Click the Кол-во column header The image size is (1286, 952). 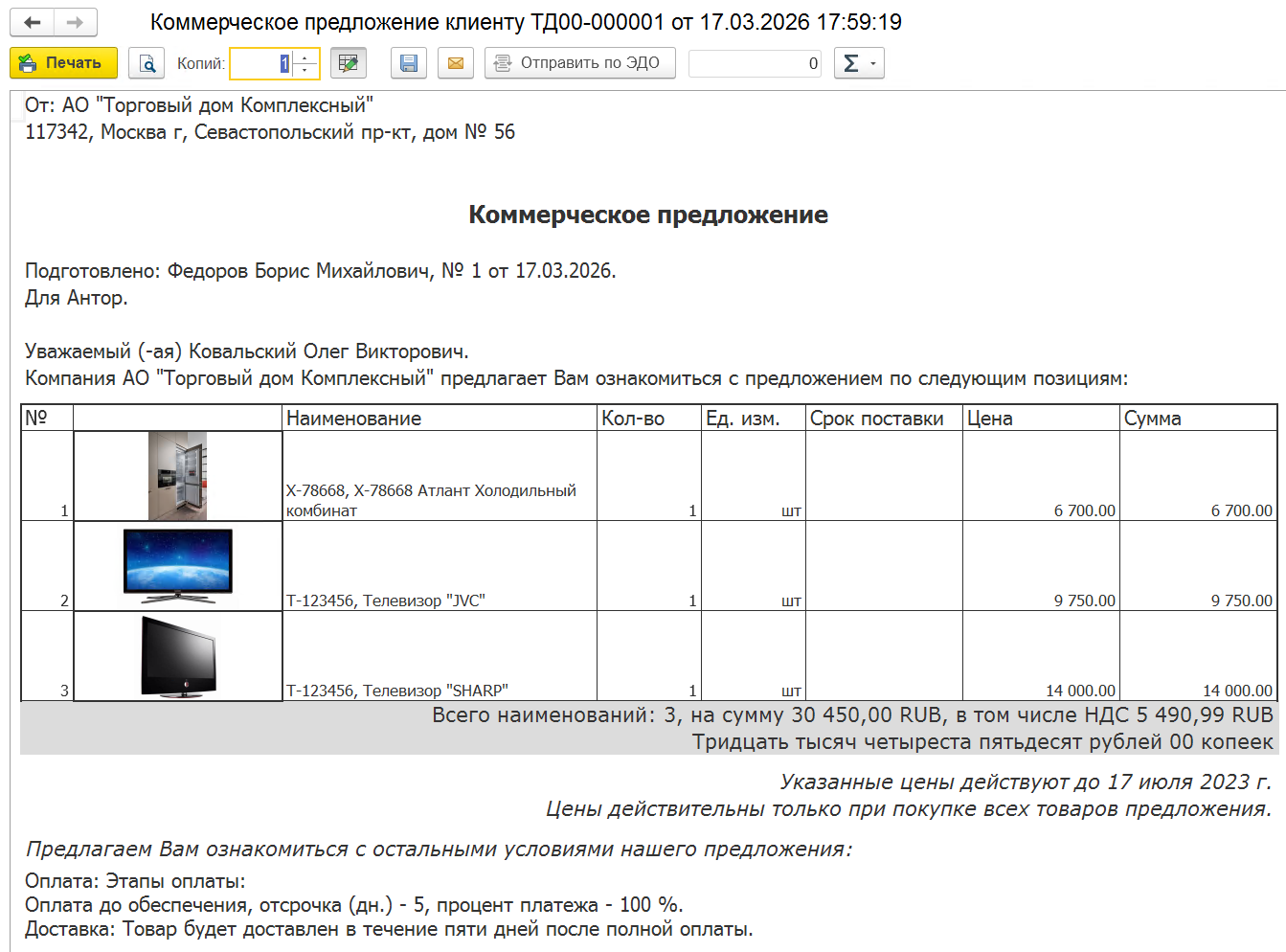pos(649,418)
